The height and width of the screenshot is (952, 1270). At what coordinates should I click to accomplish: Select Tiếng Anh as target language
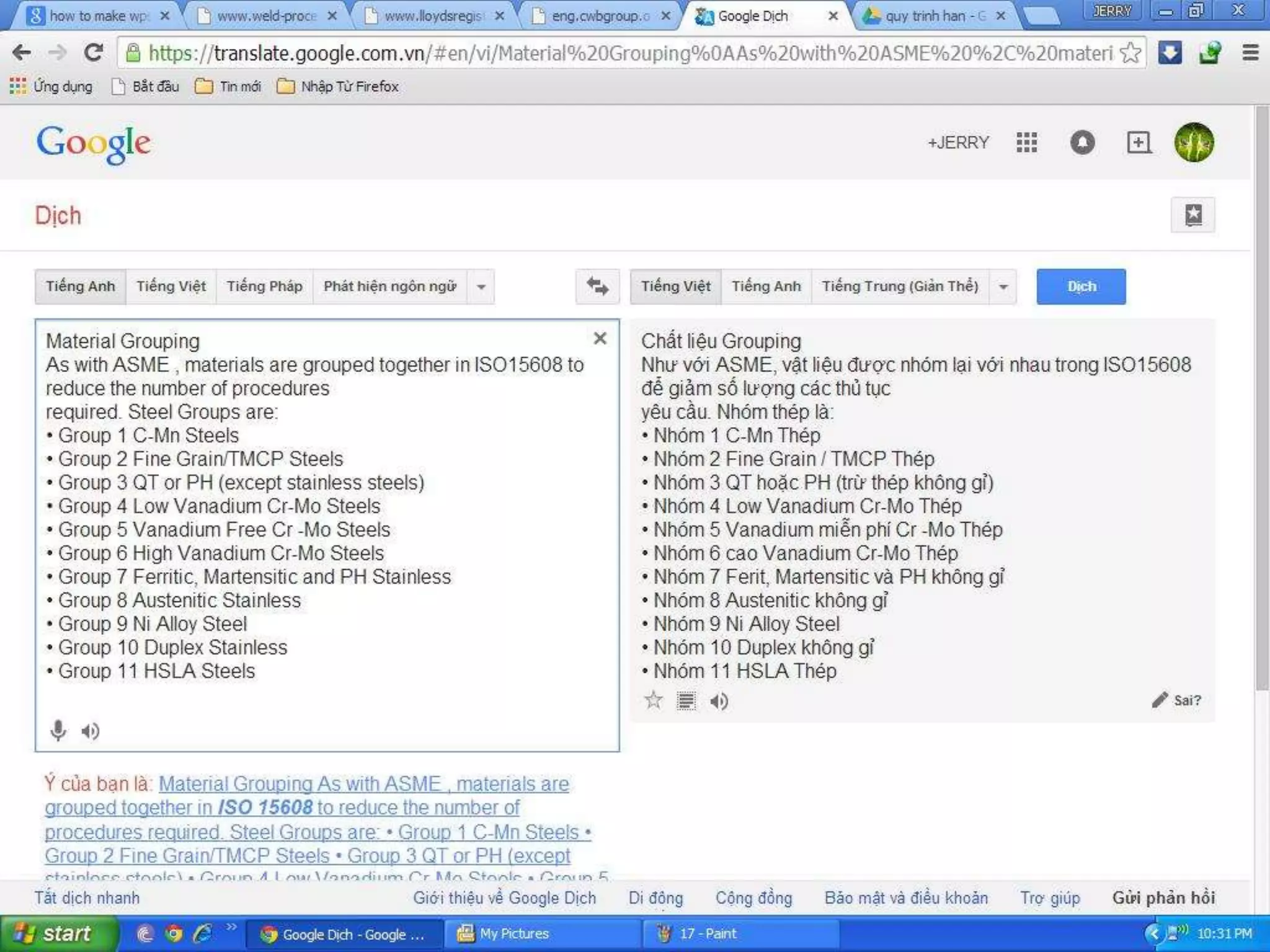tap(766, 286)
